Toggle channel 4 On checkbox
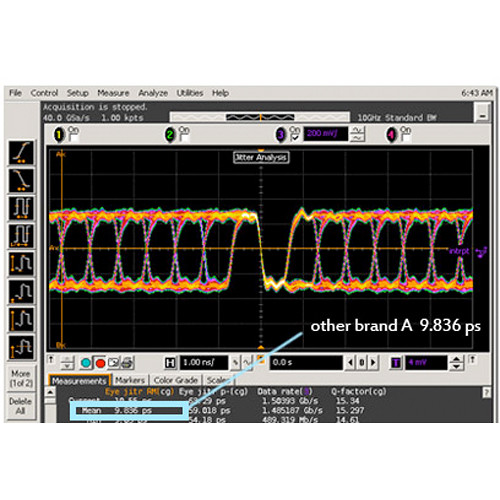Image resolution: width=500 pixels, height=500 pixels. click(x=405, y=136)
